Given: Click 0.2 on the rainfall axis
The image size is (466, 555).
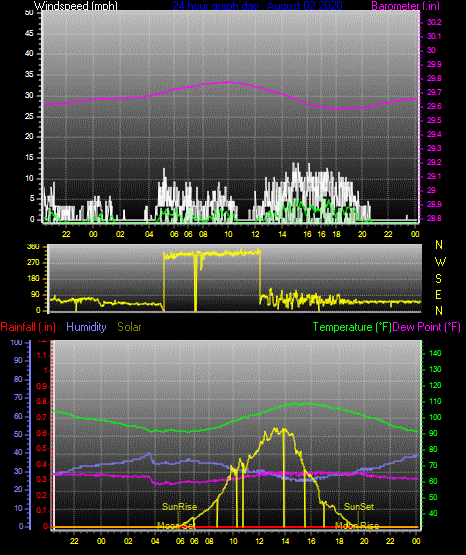Looking at the screenshot, I should point(41,495).
